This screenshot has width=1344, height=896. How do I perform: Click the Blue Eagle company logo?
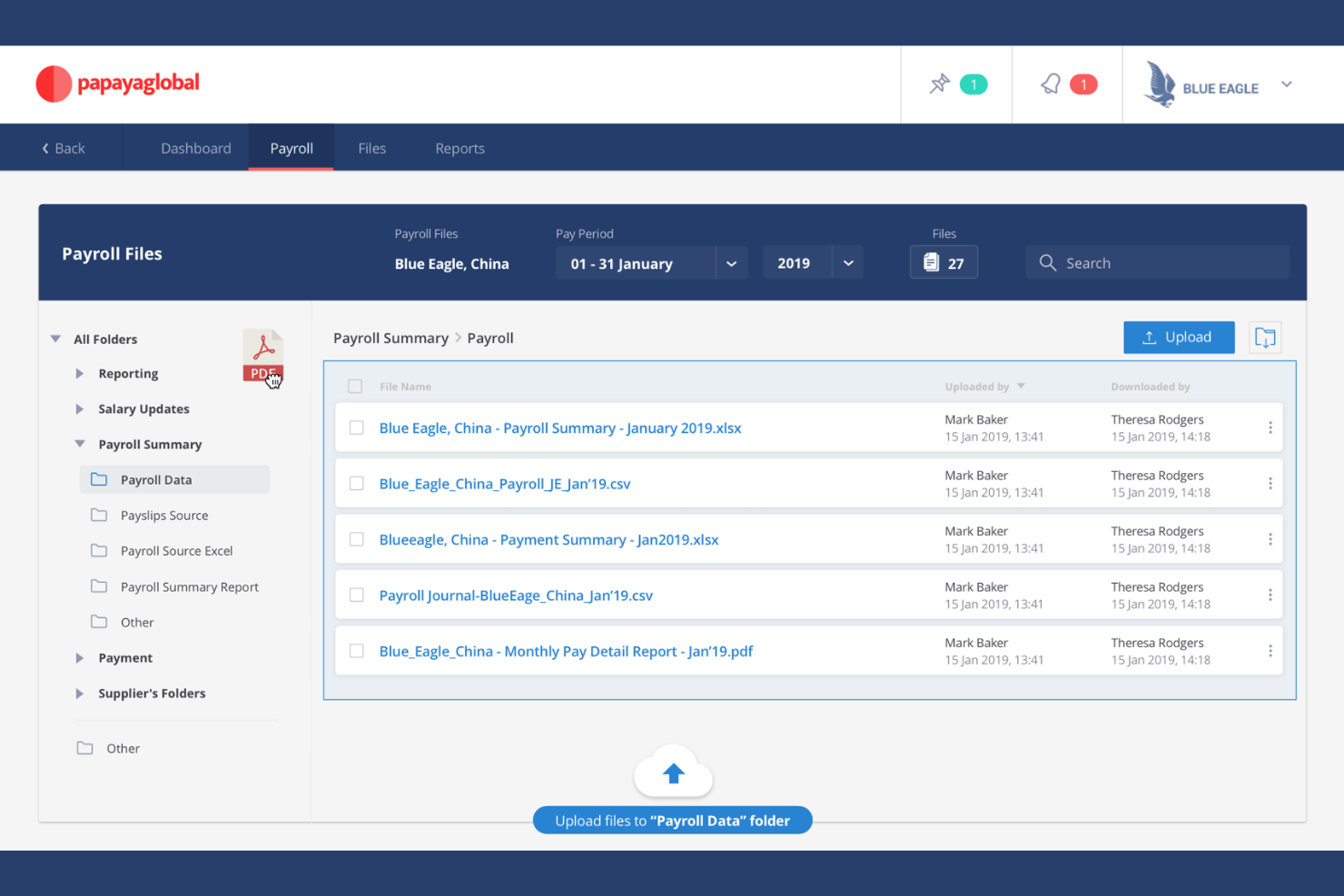tap(1160, 84)
